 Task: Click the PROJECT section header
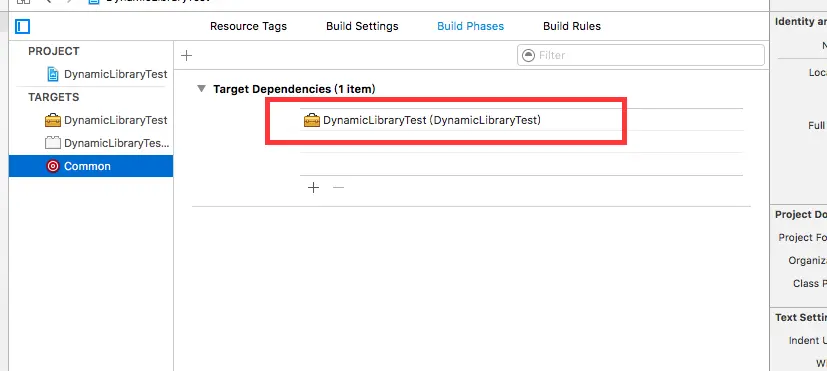coord(54,51)
